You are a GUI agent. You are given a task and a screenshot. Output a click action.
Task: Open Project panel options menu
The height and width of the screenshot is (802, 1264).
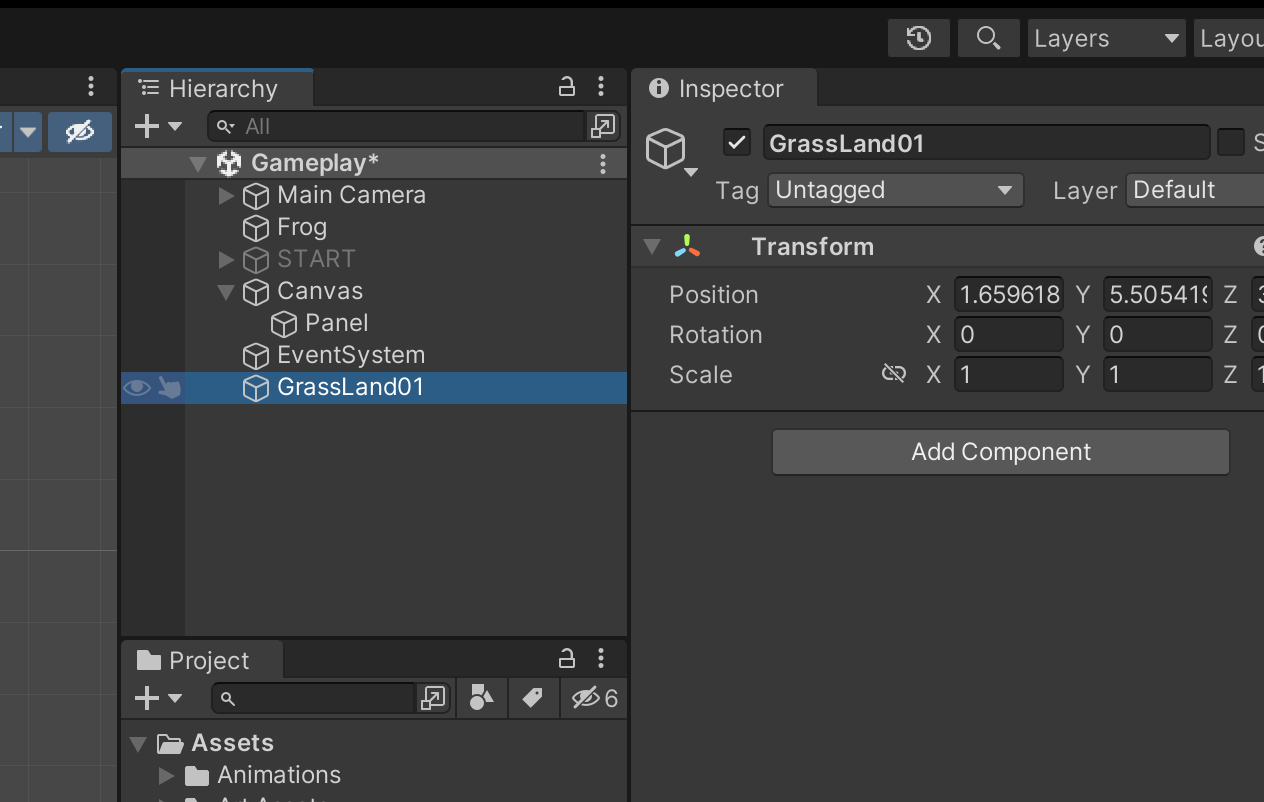601,659
